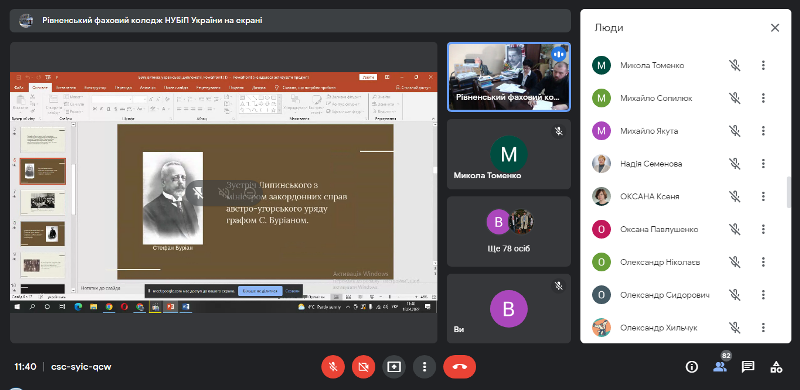Screen dimensions: 800x390
Task: Open more actions menu for Михайло Якута
Action: [x=763, y=131]
